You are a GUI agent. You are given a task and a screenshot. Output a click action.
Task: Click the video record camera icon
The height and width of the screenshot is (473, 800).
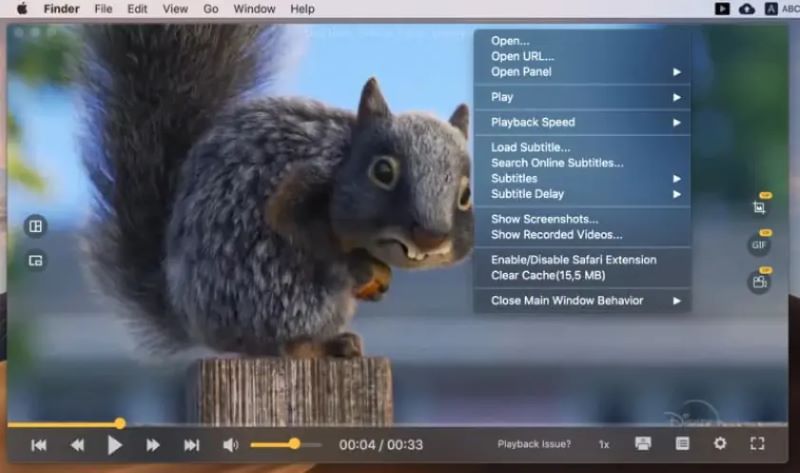click(x=759, y=282)
